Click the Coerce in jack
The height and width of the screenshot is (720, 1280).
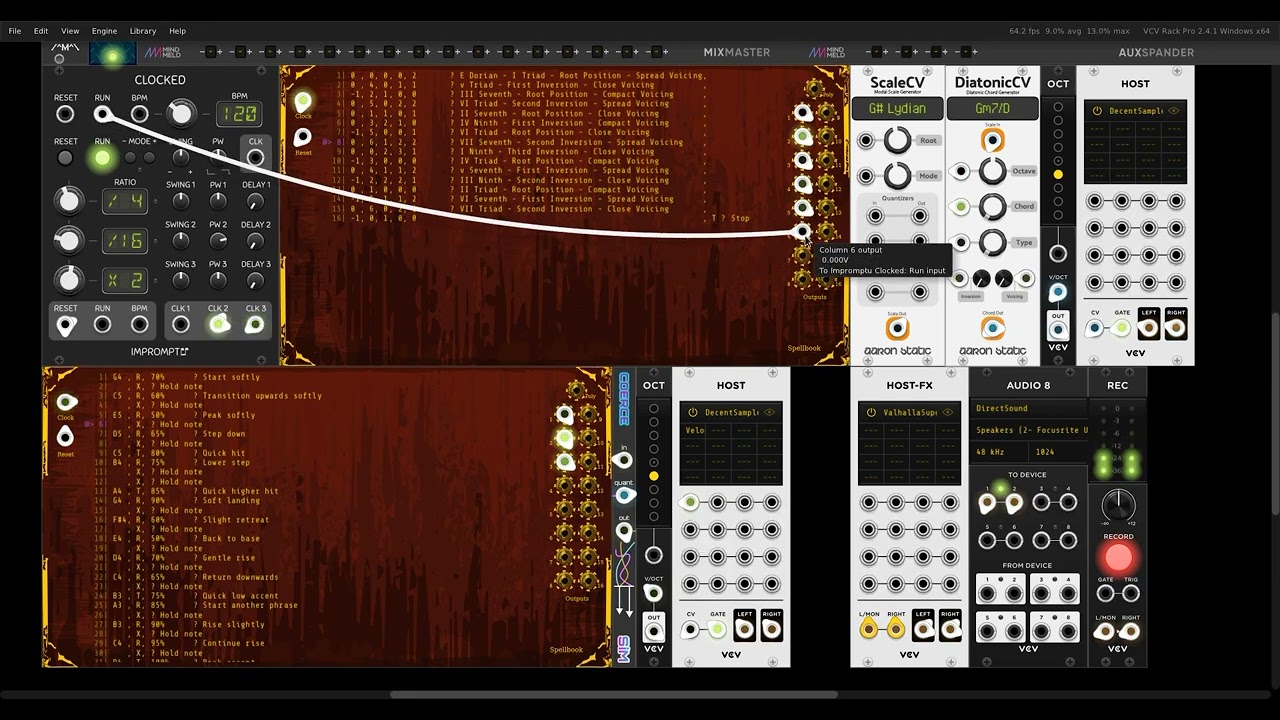623,460
